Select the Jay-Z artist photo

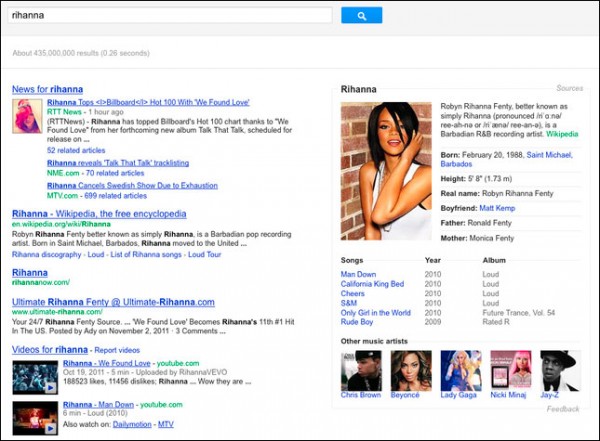559,370
